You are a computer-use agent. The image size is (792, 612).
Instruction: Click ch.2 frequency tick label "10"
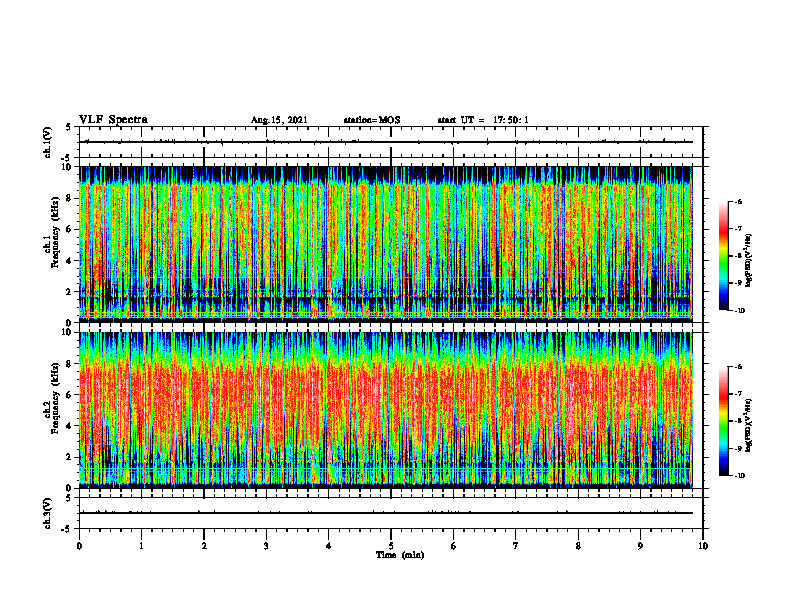point(67,332)
